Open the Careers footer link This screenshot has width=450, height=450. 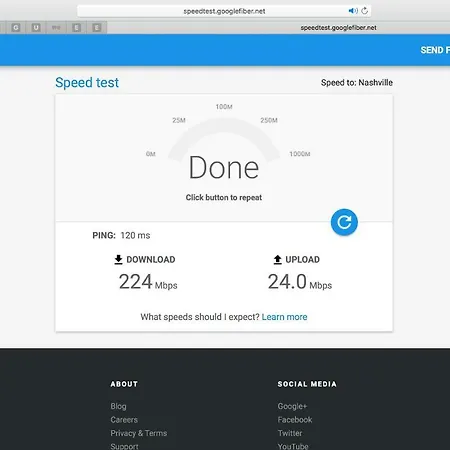[124, 420]
